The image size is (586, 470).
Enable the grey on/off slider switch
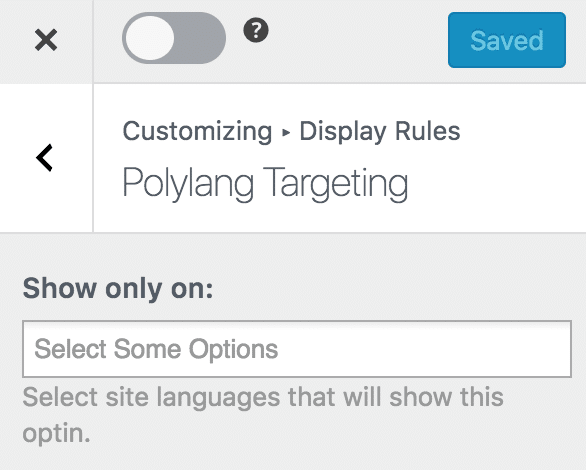coord(174,38)
